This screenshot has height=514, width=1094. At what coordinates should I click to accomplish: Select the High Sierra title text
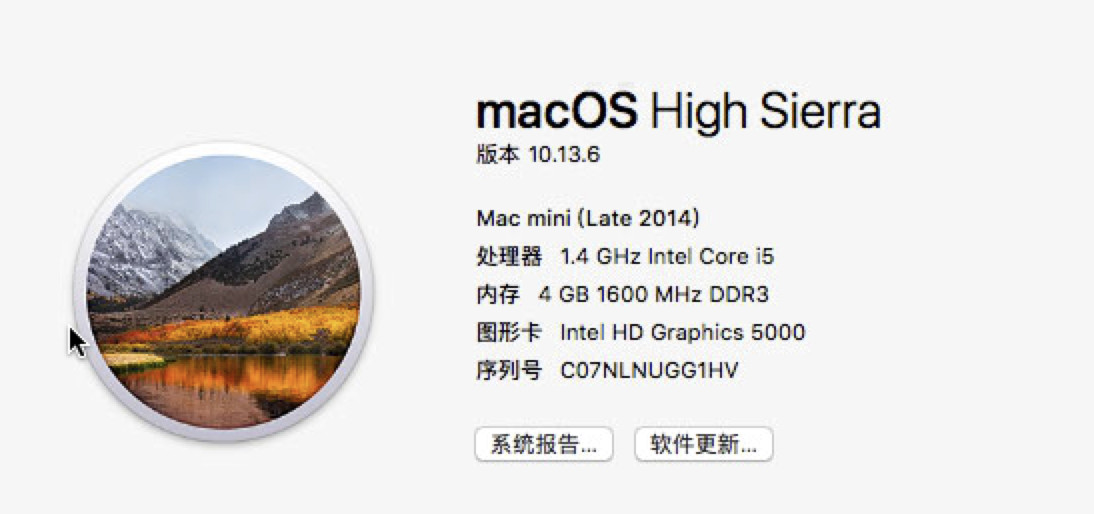(765, 111)
